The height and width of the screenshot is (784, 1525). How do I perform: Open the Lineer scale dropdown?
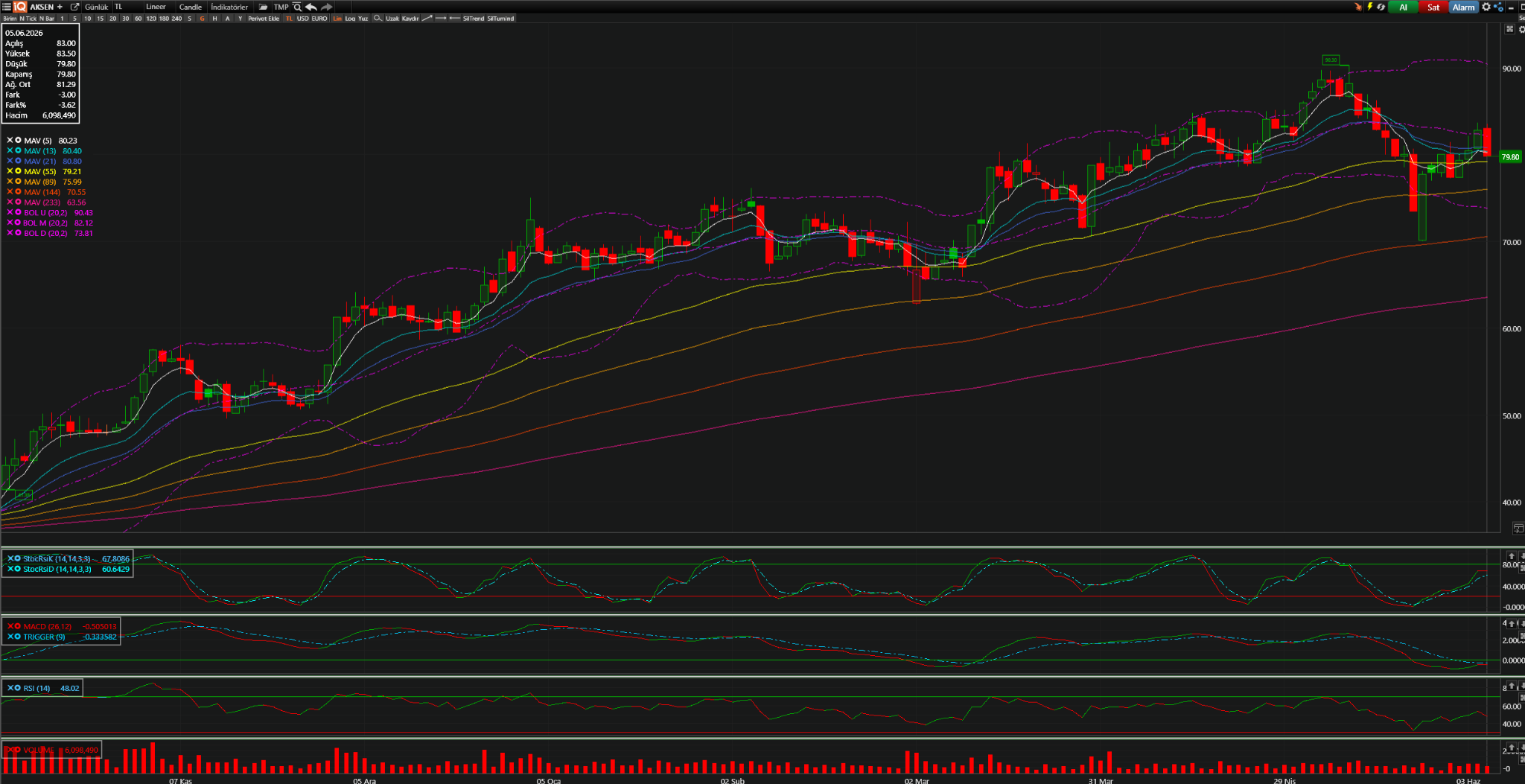[x=158, y=7]
